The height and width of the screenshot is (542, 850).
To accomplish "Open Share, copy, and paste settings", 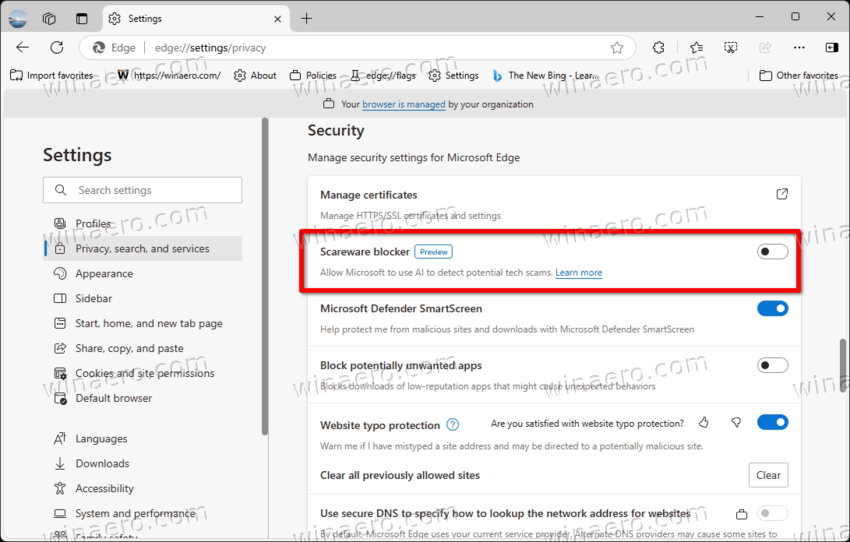I will click(143, 348).
